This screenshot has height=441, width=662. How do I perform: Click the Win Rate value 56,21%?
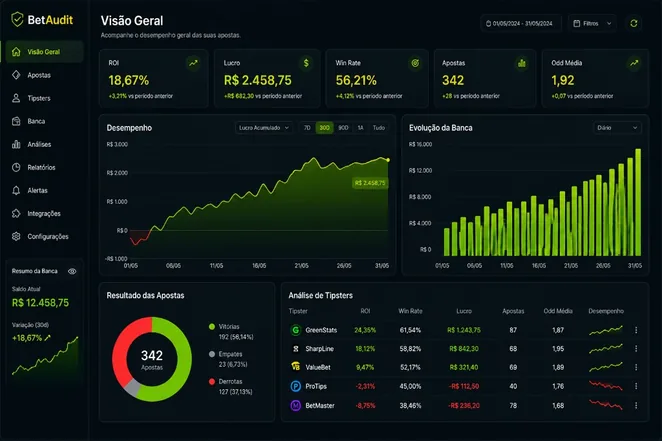tap(356, 80)
